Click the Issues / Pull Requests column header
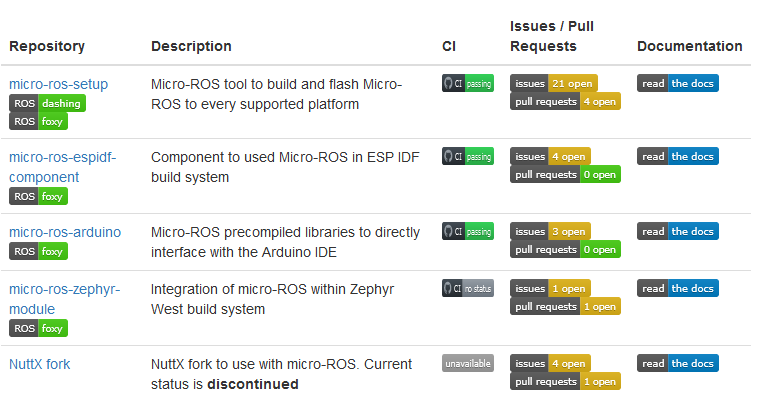The image size is (766, 419). point(552,36)
